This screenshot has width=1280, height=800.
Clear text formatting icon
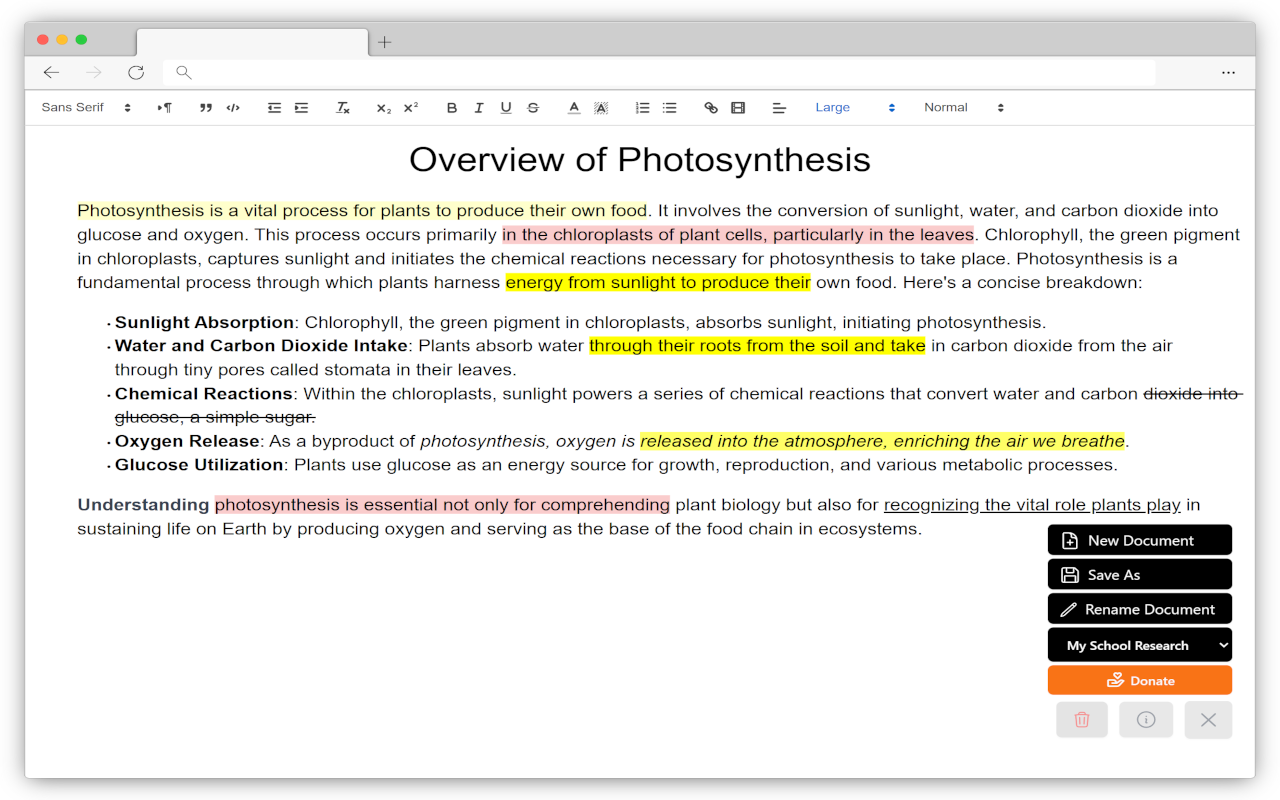pos(343,108)
